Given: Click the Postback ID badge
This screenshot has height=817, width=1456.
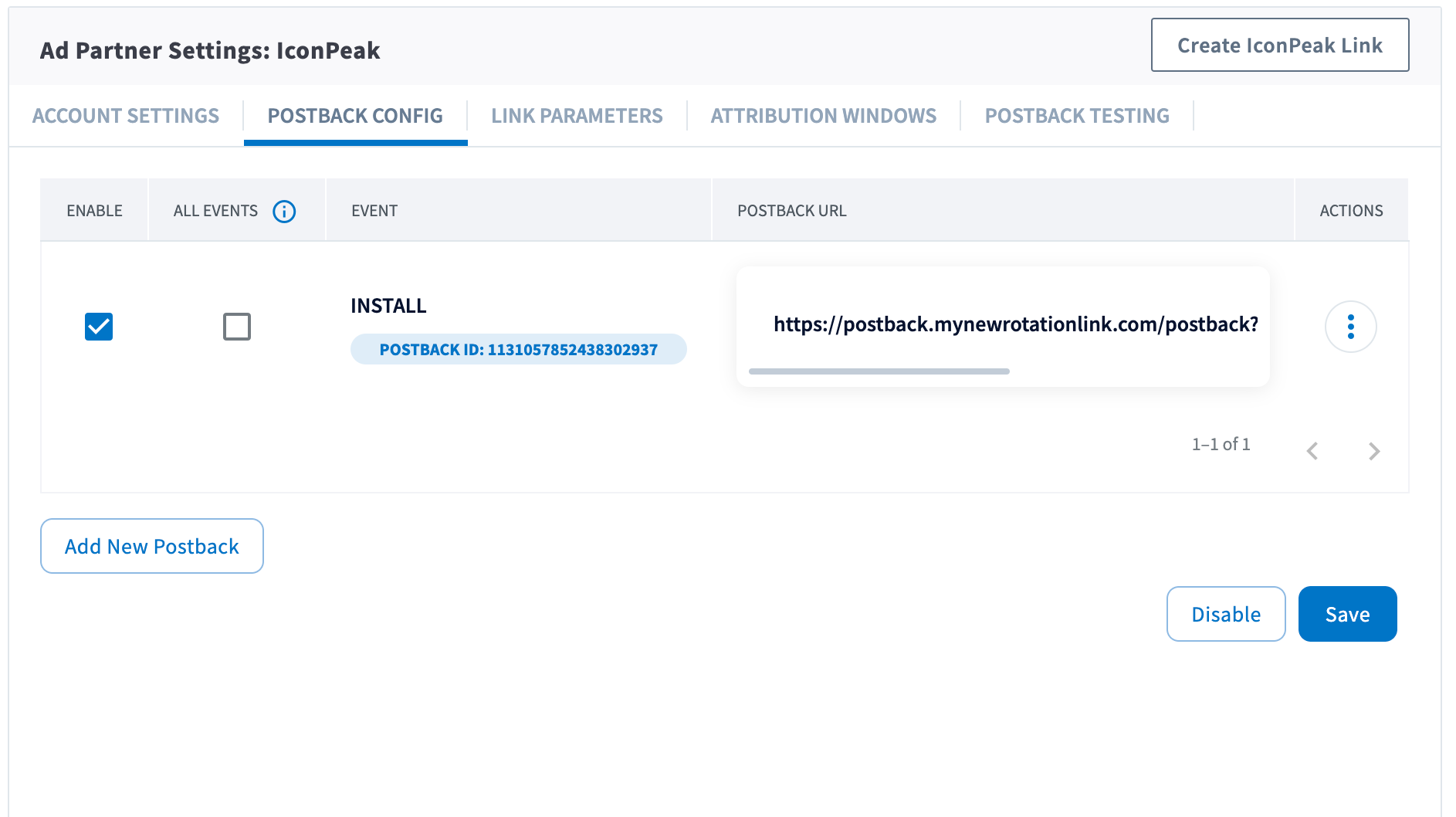Looking at the screenshot, I should [x=518, y=349].
